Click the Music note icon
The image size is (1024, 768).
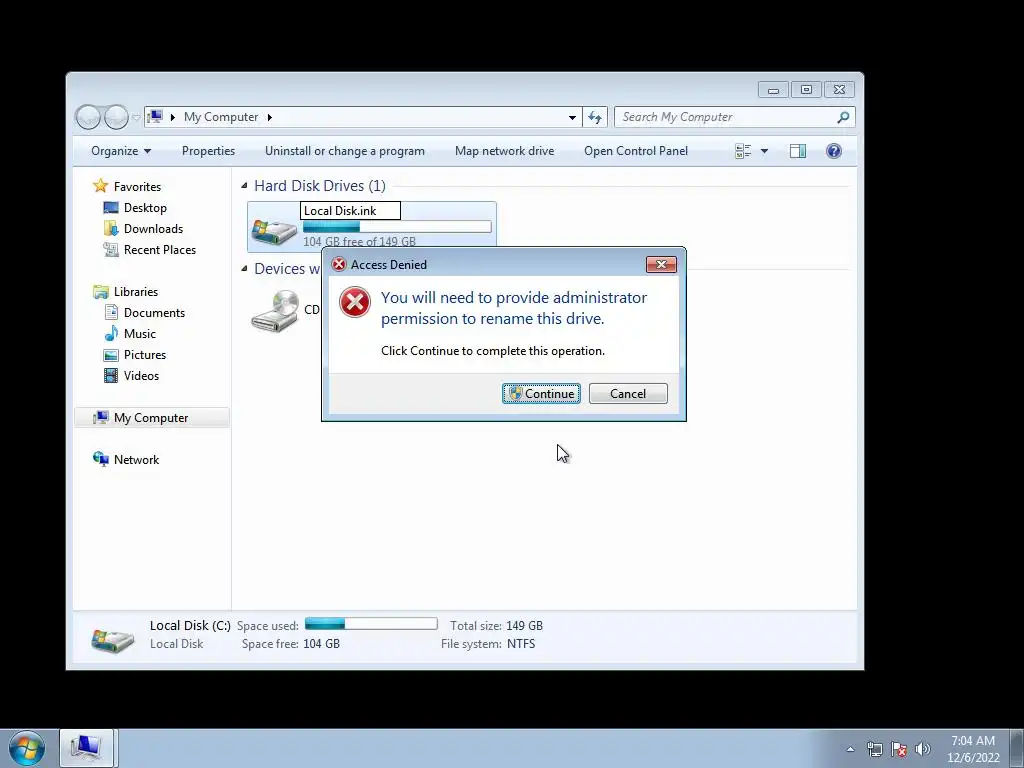pos(111,333)
